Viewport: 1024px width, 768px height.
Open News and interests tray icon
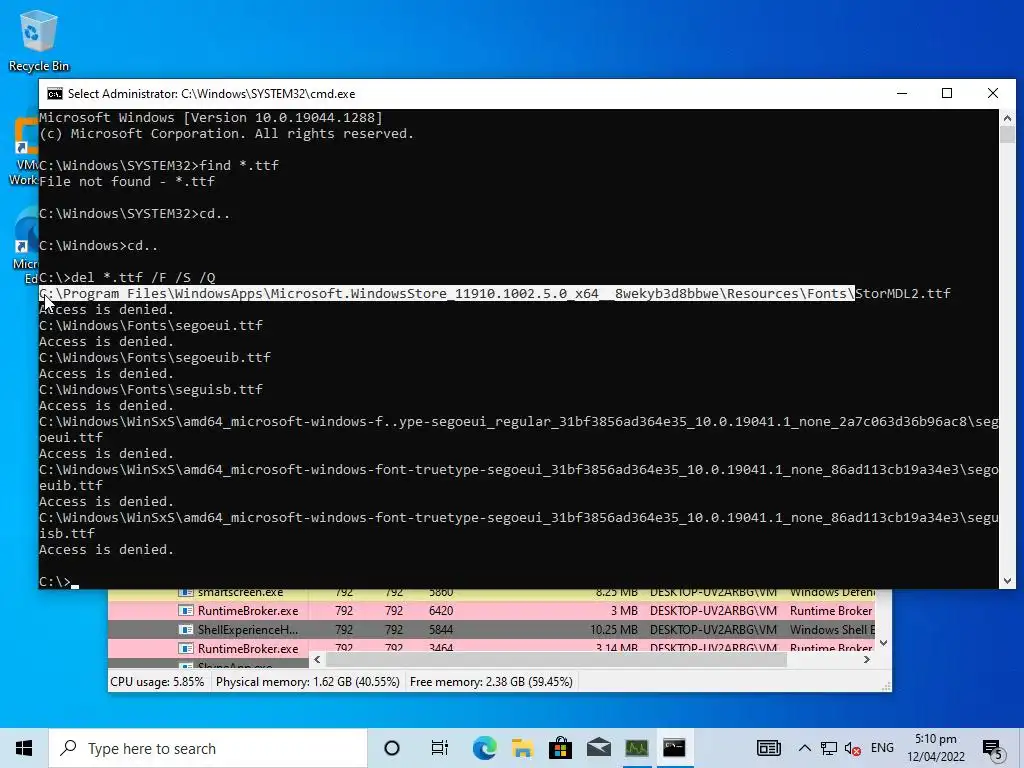(x=769, y=748)
